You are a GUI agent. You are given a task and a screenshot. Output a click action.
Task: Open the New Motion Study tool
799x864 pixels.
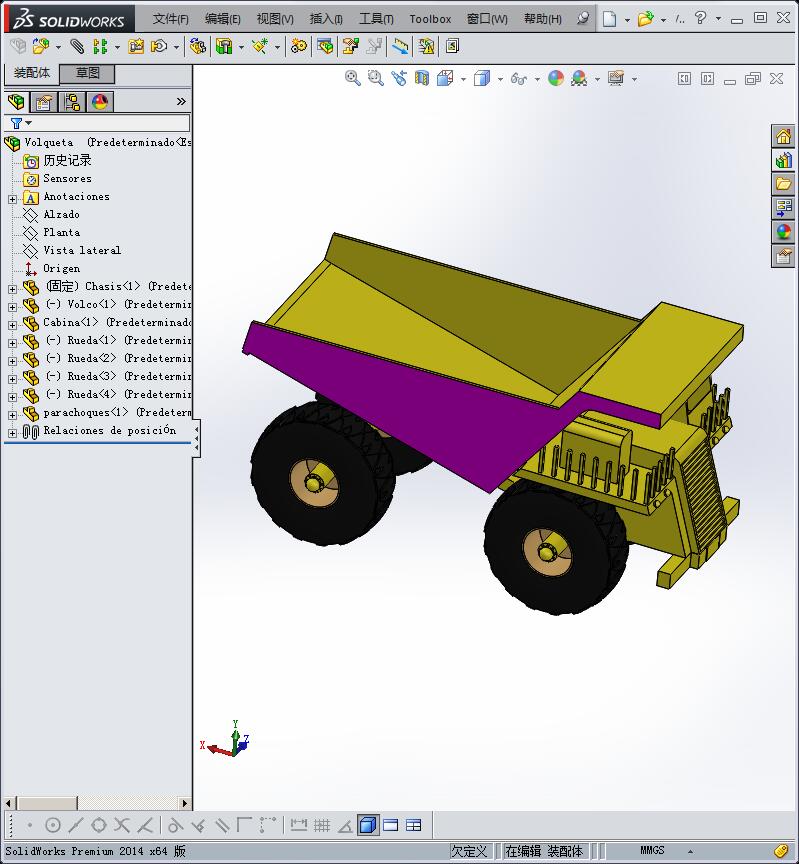click(x=299, y=46)
